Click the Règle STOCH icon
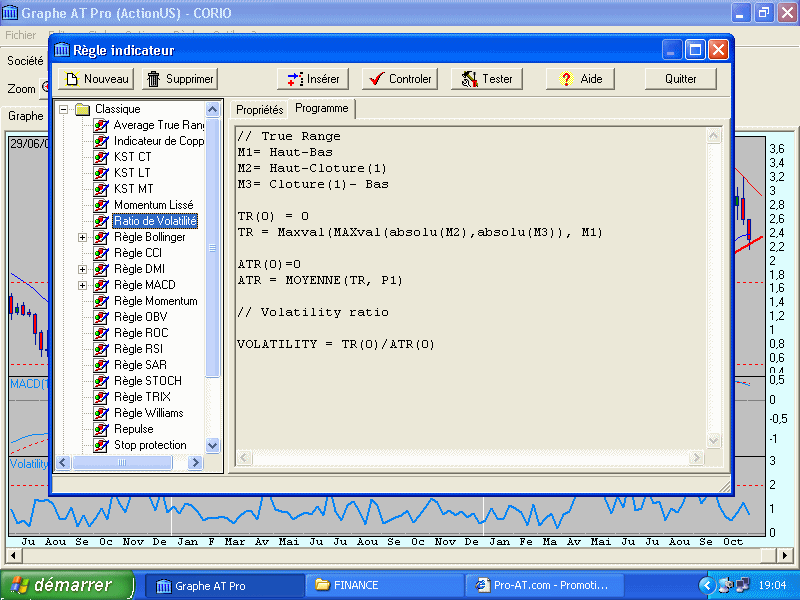The width and height of the screenshot is (800, 600). click(101, 381)
